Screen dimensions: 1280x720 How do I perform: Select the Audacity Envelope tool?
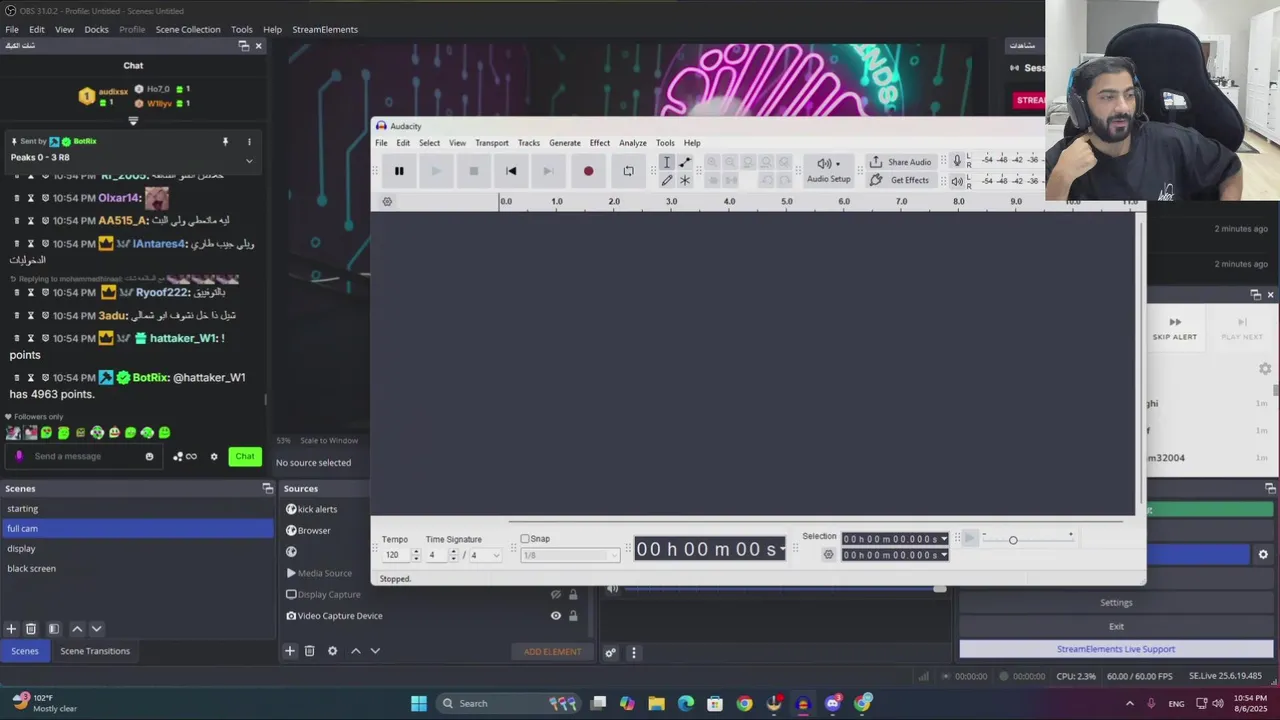(685, 162)
